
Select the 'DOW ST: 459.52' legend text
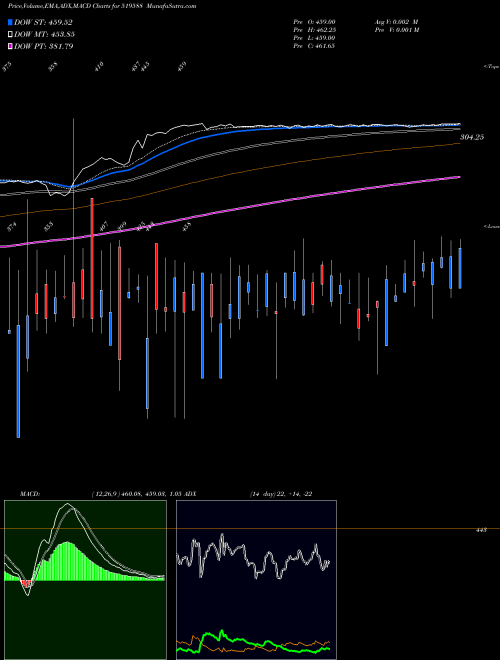44,23
